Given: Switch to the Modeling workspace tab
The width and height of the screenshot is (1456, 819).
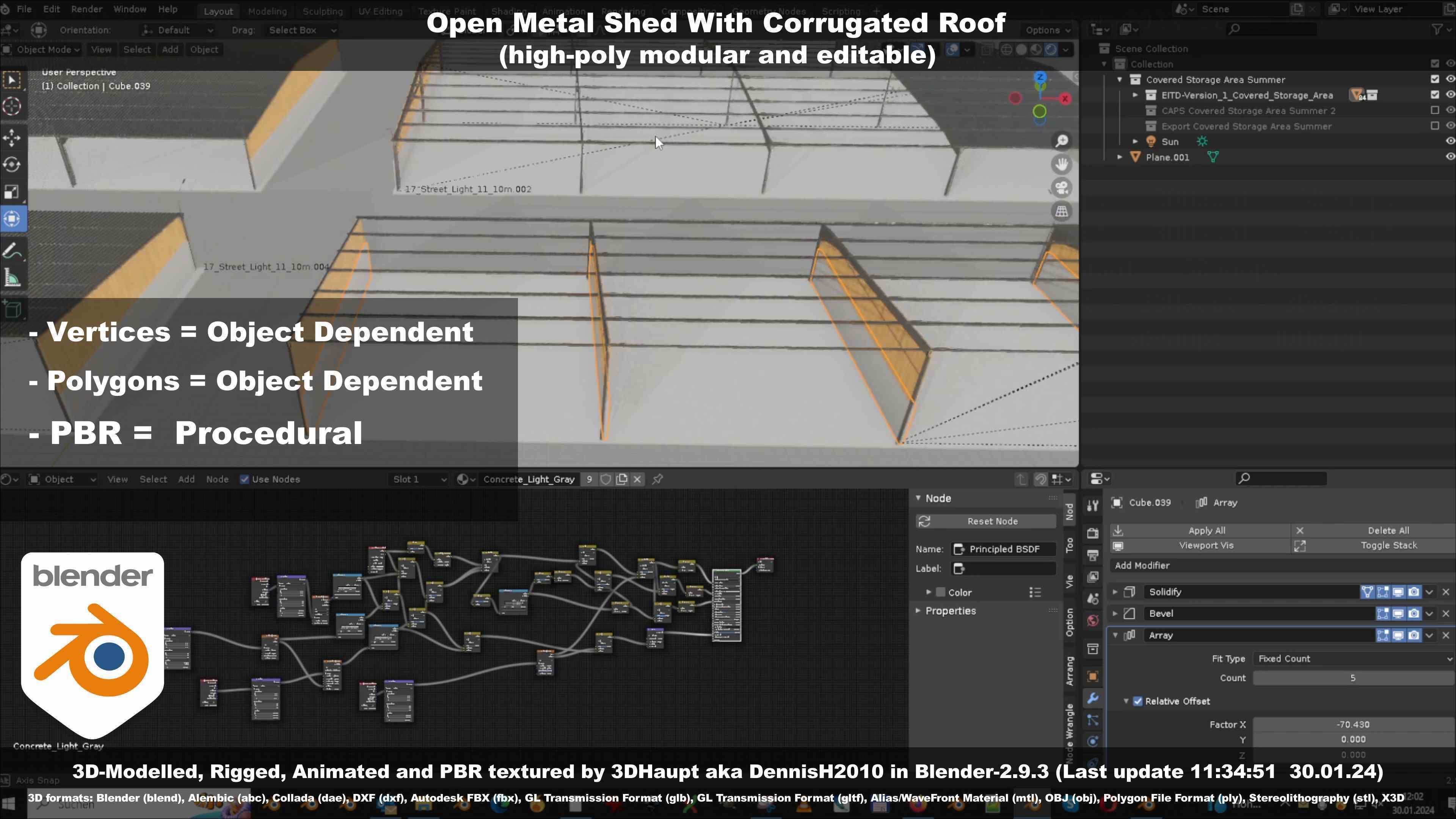Looking at the screenshot, I should pyautogui.click(x=267, y=11).
